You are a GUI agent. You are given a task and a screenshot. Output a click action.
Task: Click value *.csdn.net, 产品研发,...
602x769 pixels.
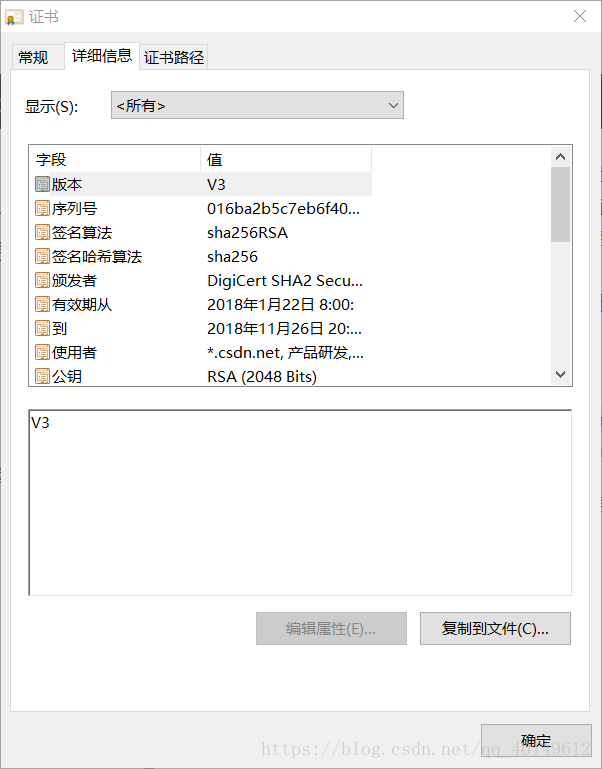[x=286, y=353]
